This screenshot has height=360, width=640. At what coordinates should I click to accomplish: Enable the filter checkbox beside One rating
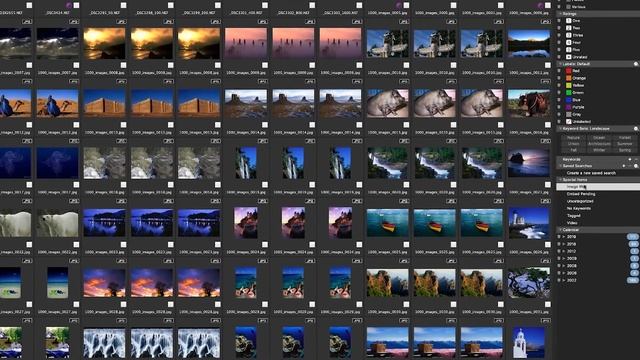coord(559,20)
